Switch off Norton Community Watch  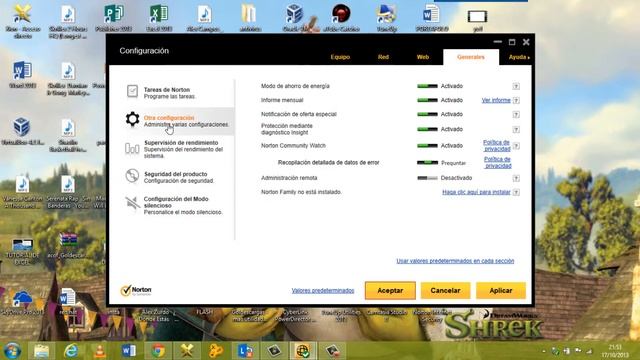tap(427, 146)
